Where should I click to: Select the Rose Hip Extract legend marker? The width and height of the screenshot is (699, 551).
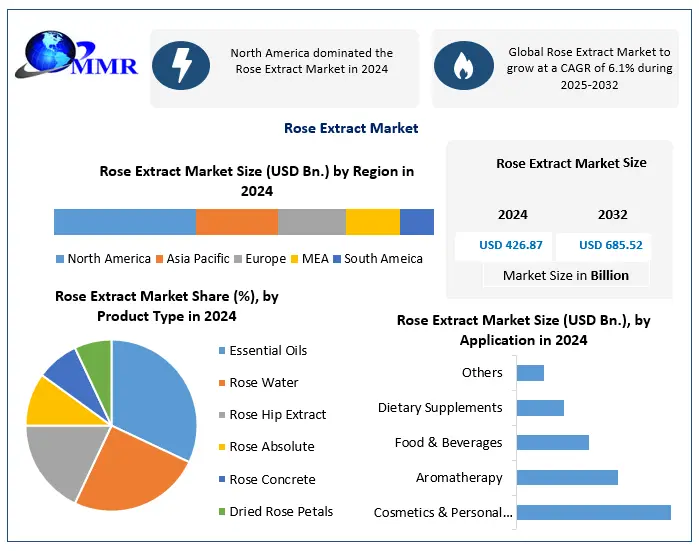click(220, 415)
